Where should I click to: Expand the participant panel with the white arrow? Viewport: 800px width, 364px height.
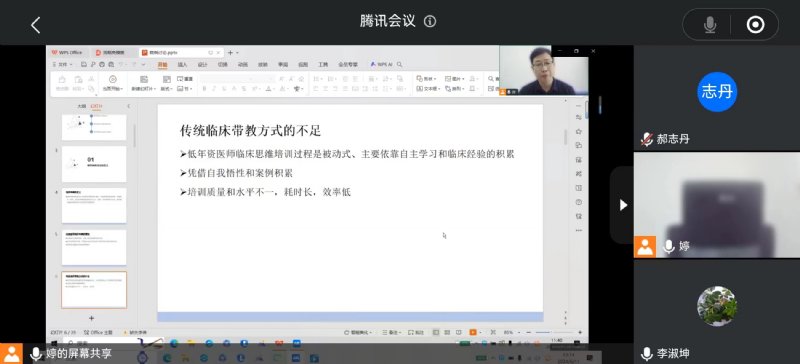[x=622, y=205]
